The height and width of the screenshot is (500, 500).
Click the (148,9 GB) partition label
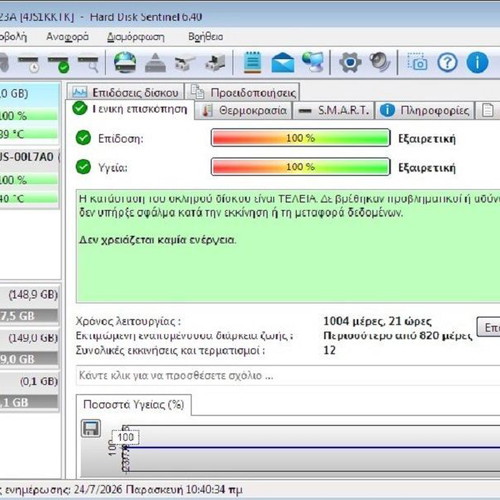pos(33,295)
